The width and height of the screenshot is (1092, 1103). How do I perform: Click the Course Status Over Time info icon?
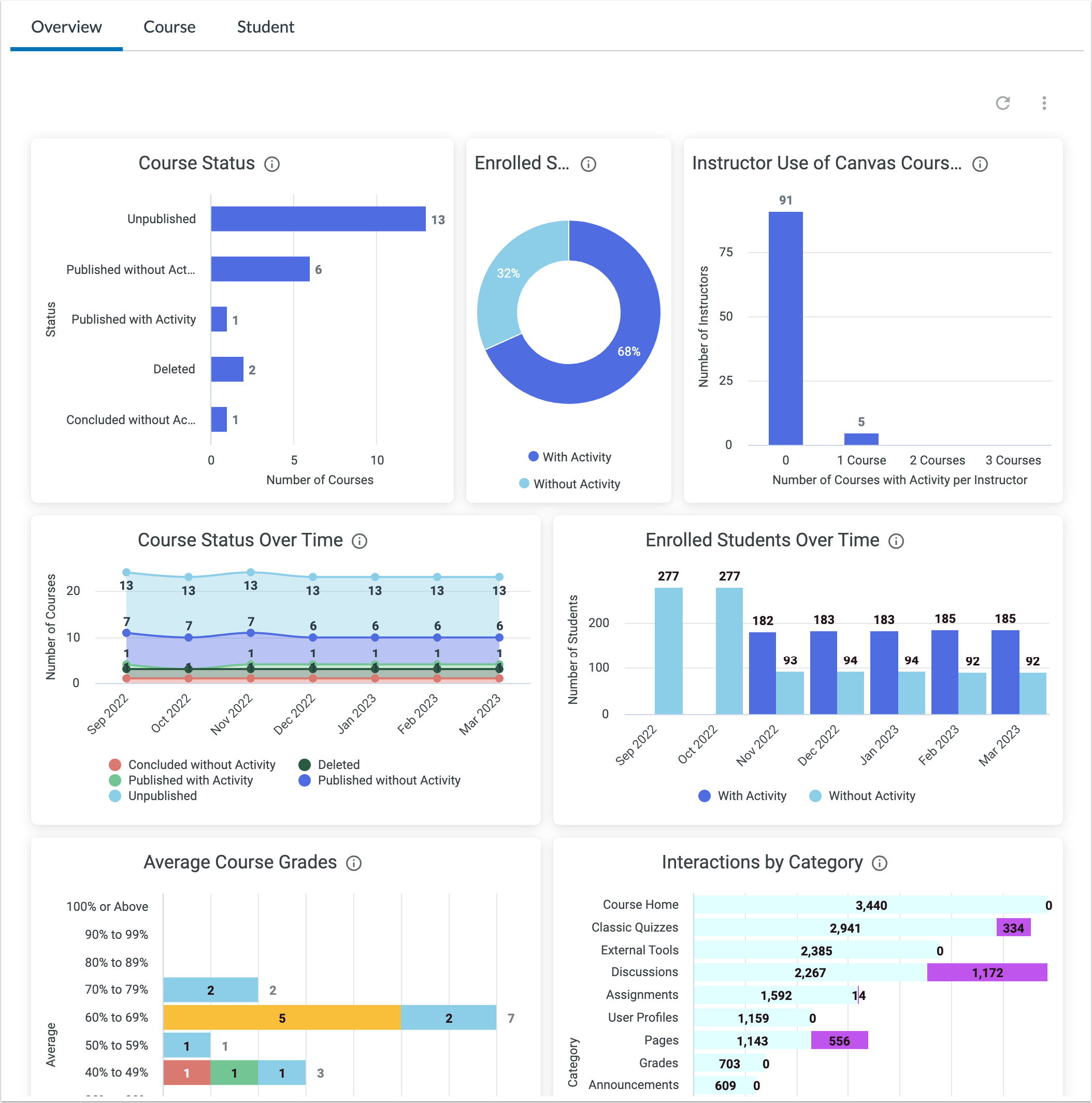[359, 540]
